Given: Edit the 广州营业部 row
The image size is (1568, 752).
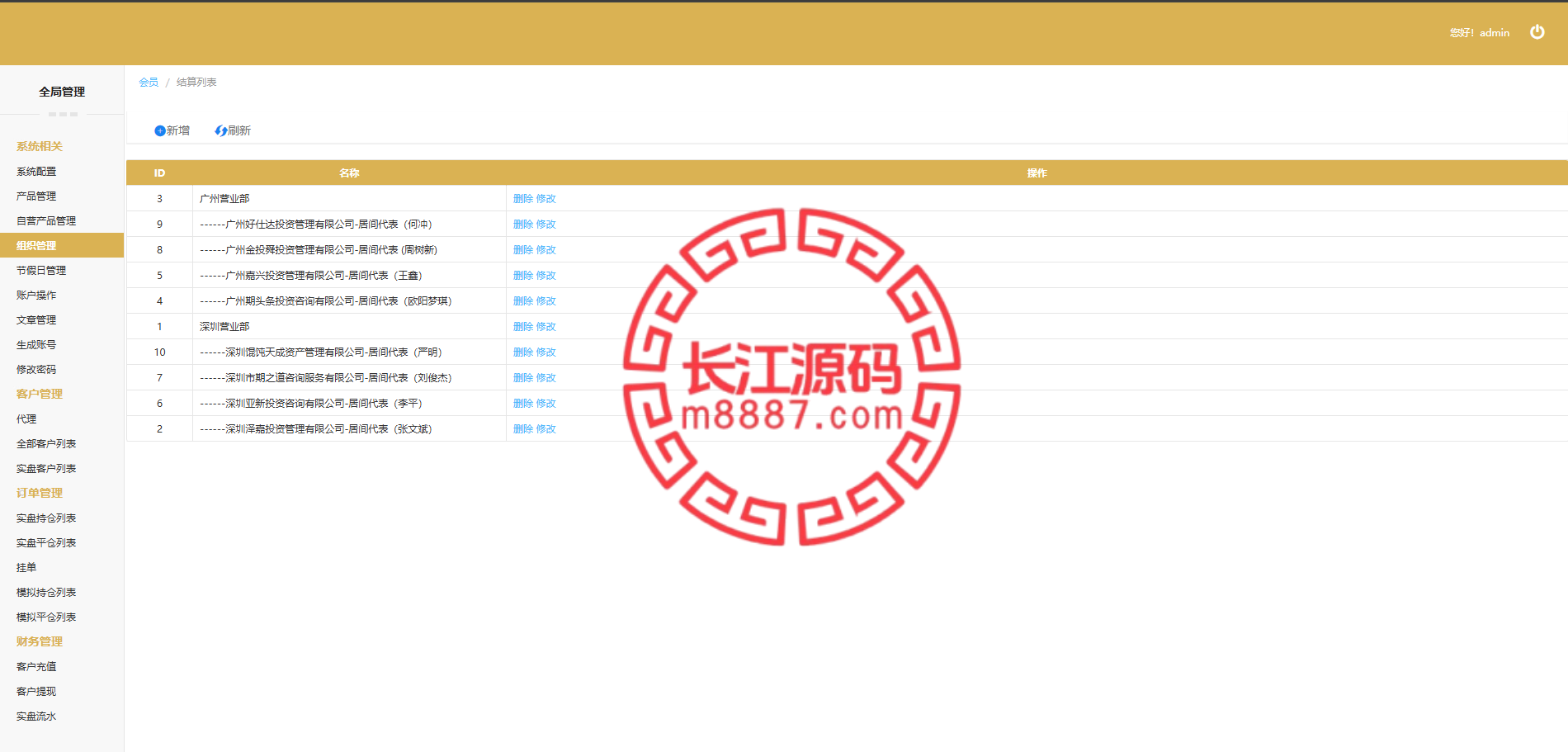Looking at the screenshot, I should tap(546, 199).
